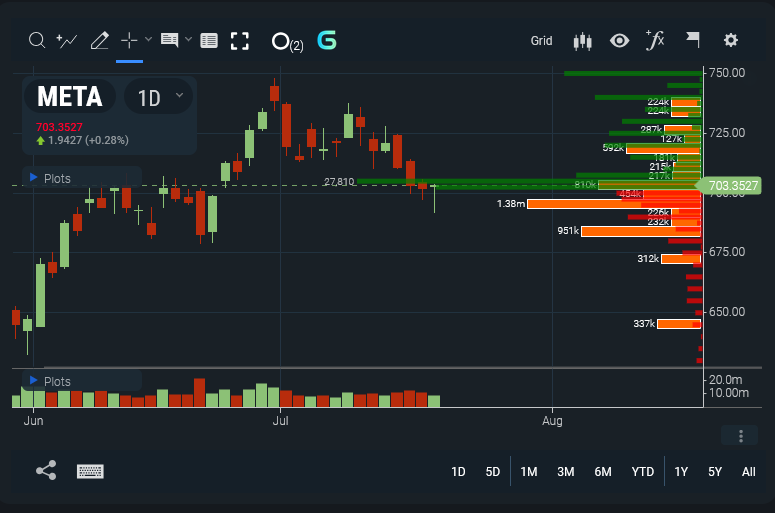Select the crosshair cursor tool
This screenshot has height=513, width=775.
(129, 41)
